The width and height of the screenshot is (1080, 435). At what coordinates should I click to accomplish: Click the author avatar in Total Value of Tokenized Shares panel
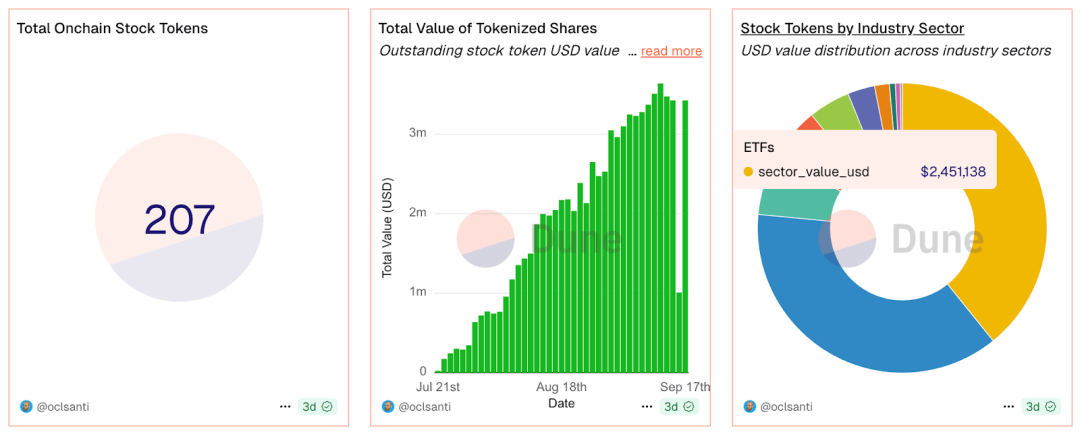(x=388, y=407)
